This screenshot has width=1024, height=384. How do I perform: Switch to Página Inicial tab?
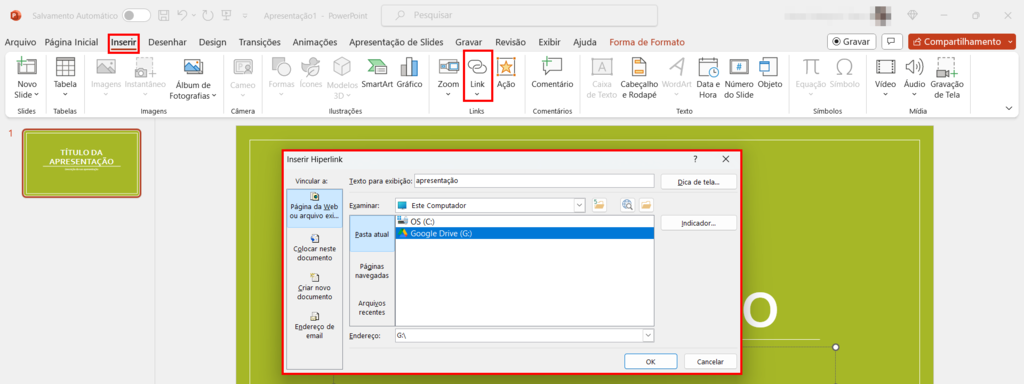(71, 42)
